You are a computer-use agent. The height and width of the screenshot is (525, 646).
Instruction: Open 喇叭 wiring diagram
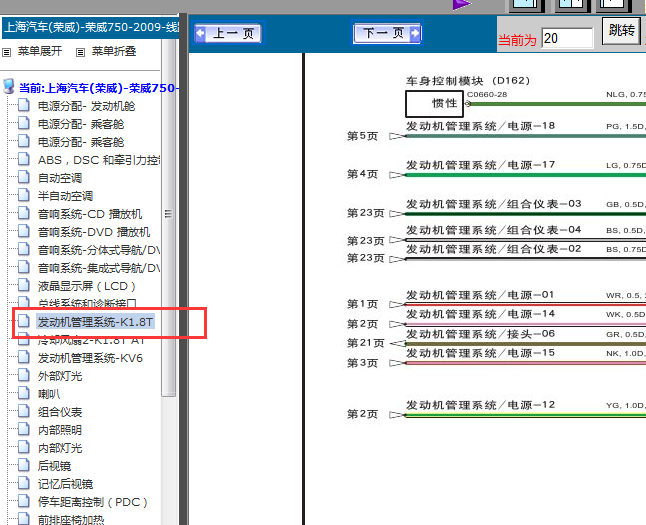[49, 394]
